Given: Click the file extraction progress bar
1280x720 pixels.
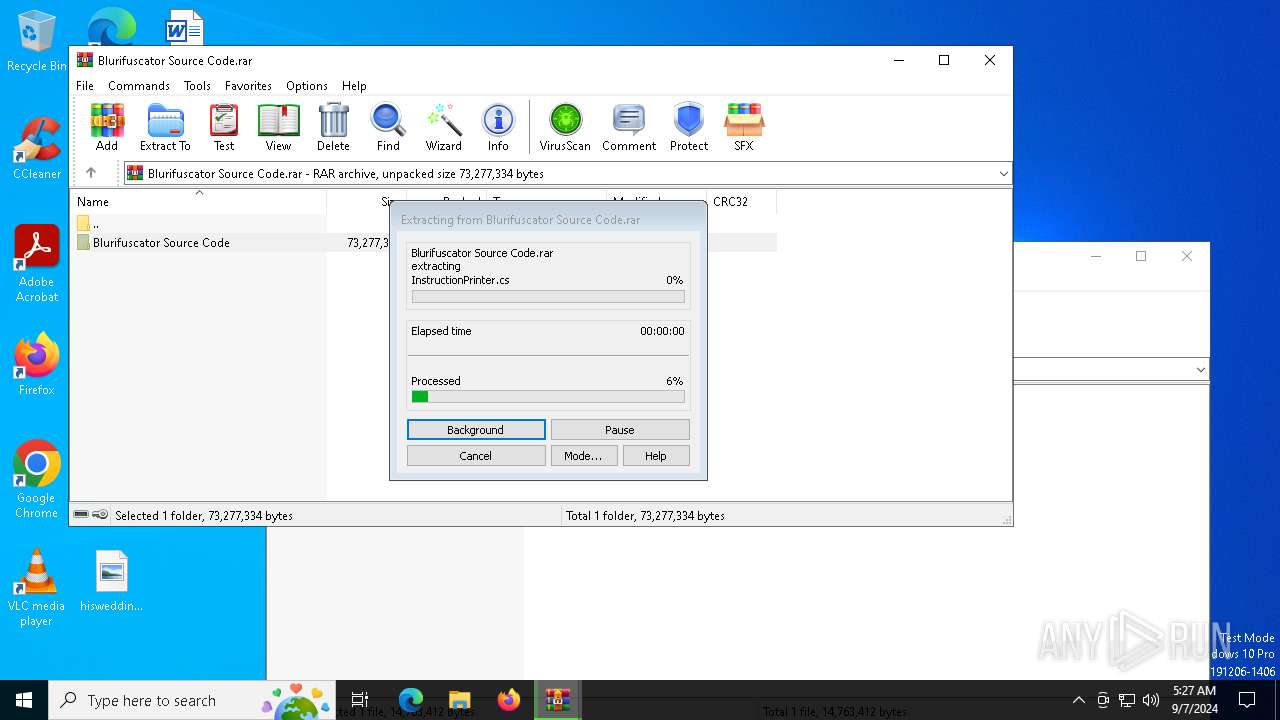Looking at the screenshot, I should pyautogui.click(x=548, y=297).
